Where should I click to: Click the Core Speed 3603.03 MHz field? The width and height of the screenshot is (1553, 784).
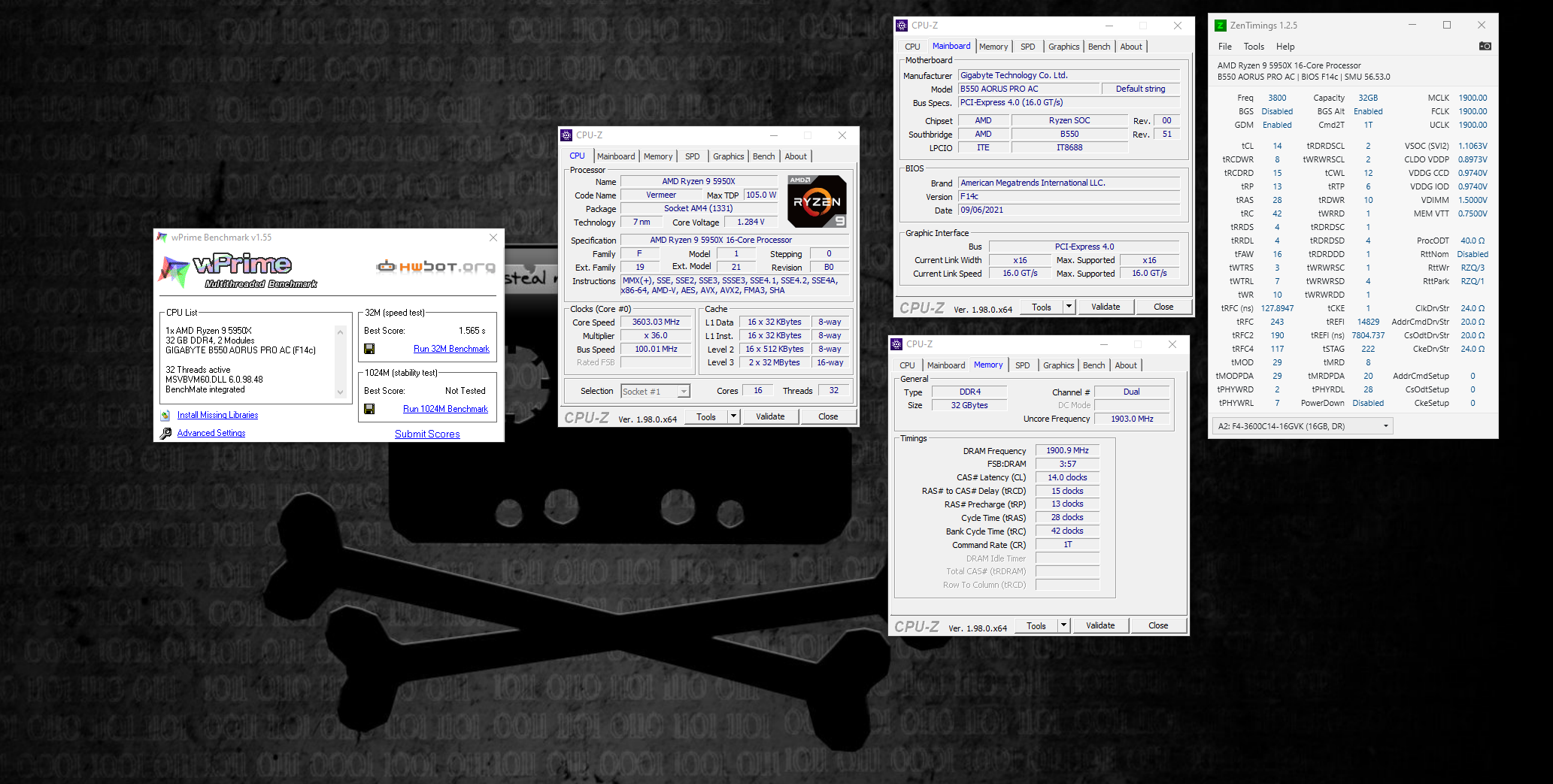[656, 322]
